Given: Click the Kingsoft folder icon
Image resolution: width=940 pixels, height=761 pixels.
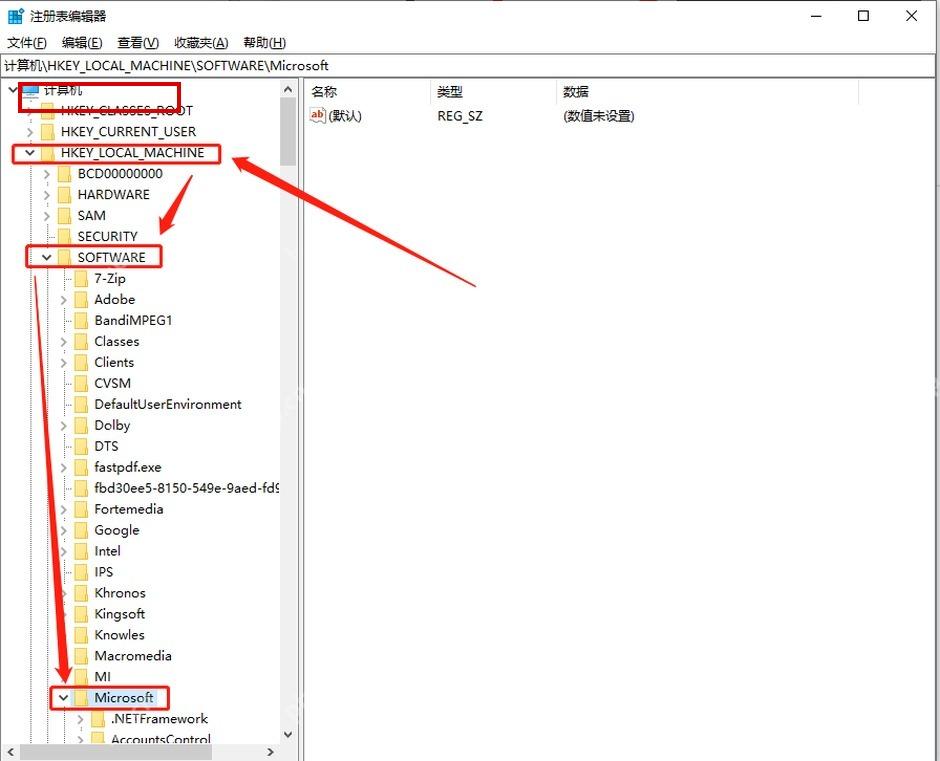Looking at the screenshot, I should 81,614.
